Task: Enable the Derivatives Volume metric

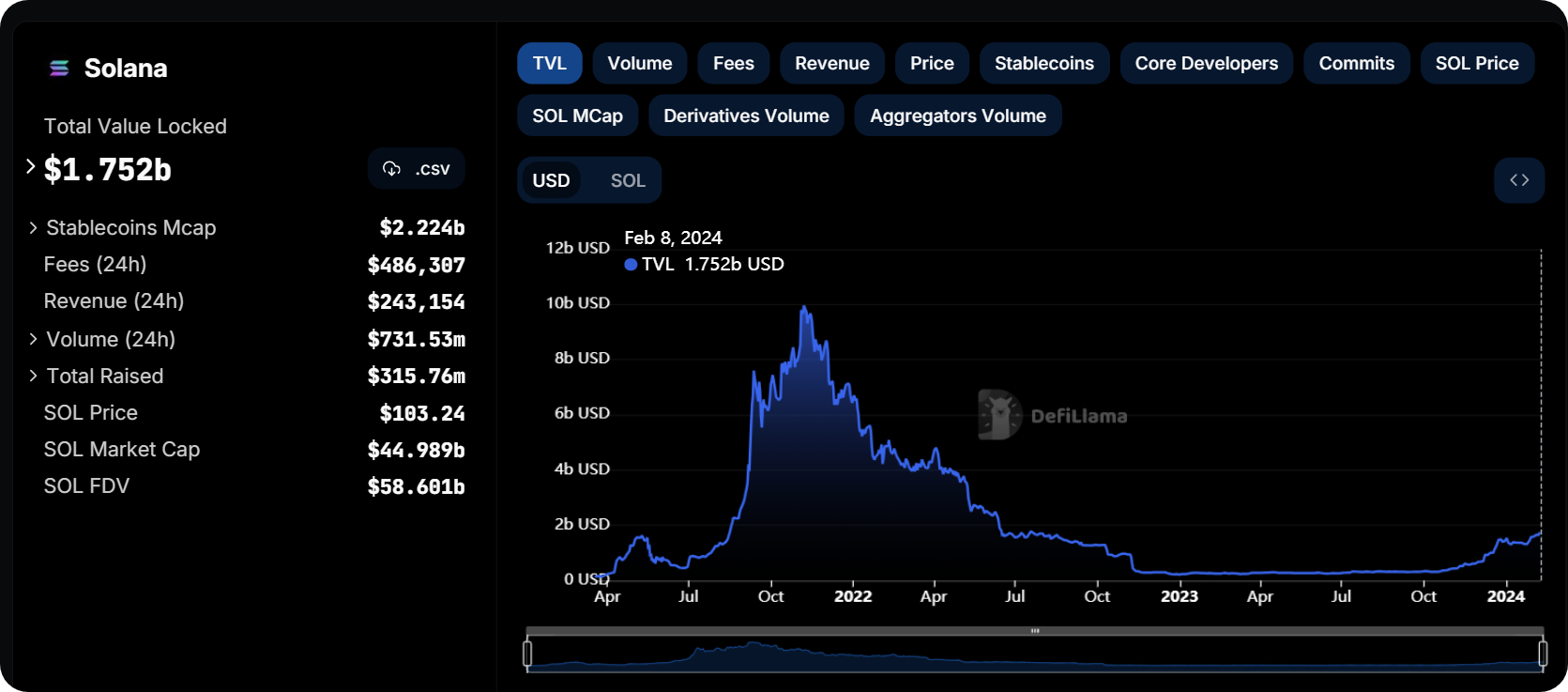Action: click(x=746, y=115)
